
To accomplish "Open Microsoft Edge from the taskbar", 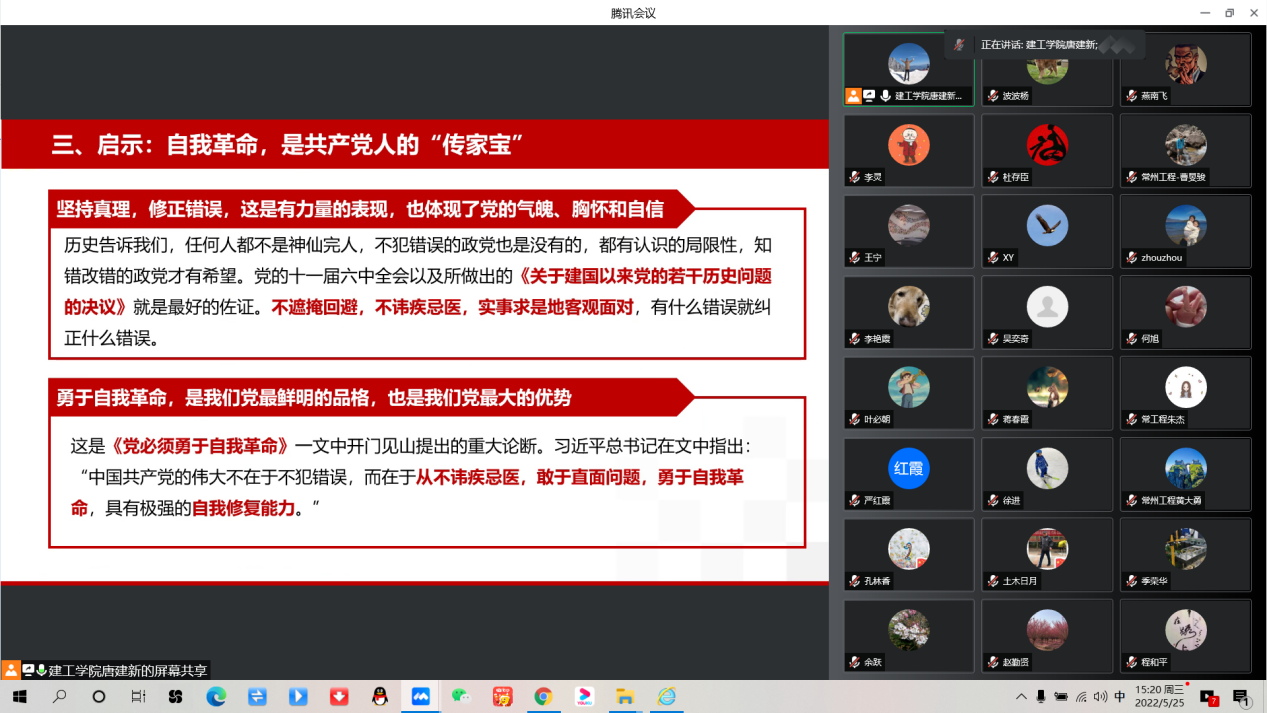I will click(x=217, y=696).
